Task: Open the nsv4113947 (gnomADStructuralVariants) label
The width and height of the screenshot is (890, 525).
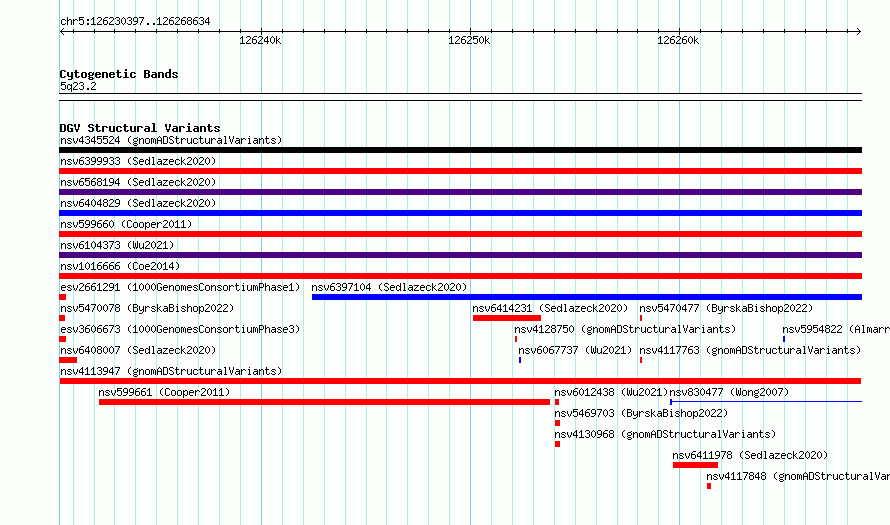Action: click(171, 371)
